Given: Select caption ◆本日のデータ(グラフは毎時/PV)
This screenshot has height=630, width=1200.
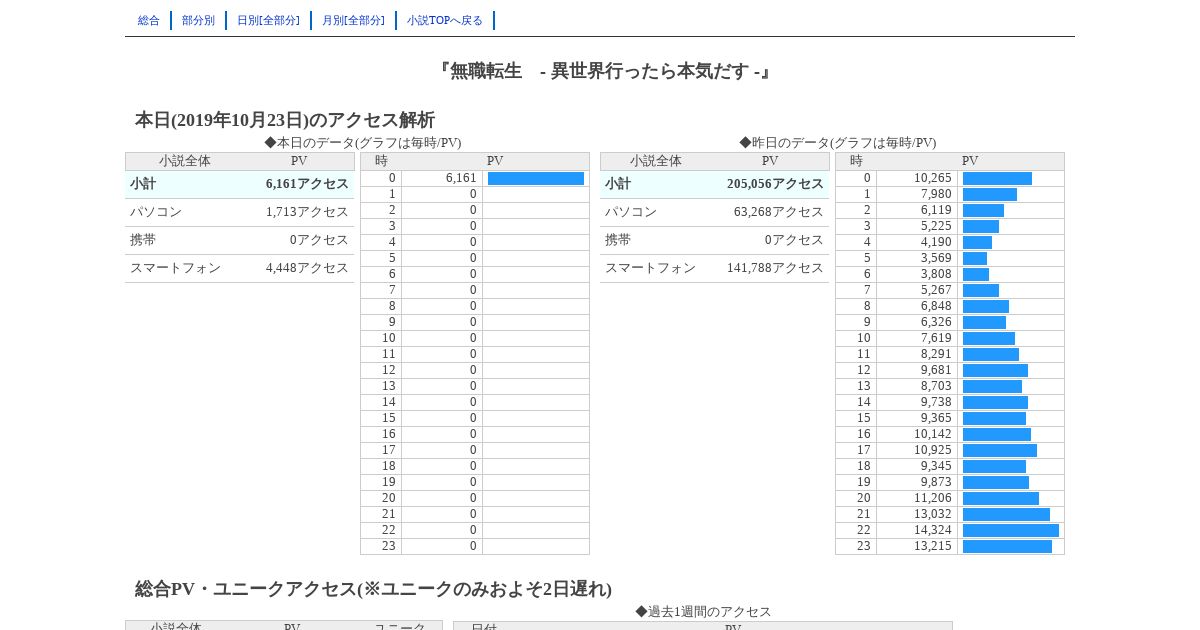Looking at the screenshot, I should [x=363, y=143].
